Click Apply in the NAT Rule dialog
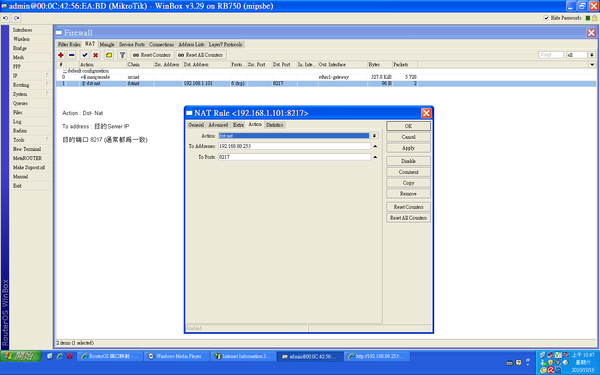Image resolution: width=600 pixels, height=375 pixels. [x=408, y=148]
